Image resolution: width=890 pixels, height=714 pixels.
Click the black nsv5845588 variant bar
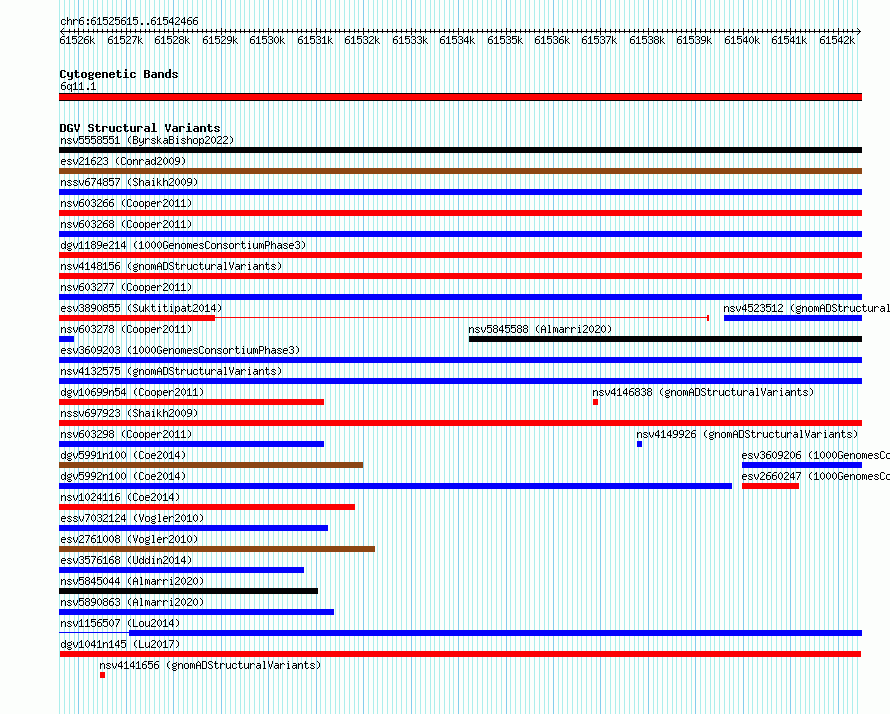(x=665, y=339)
